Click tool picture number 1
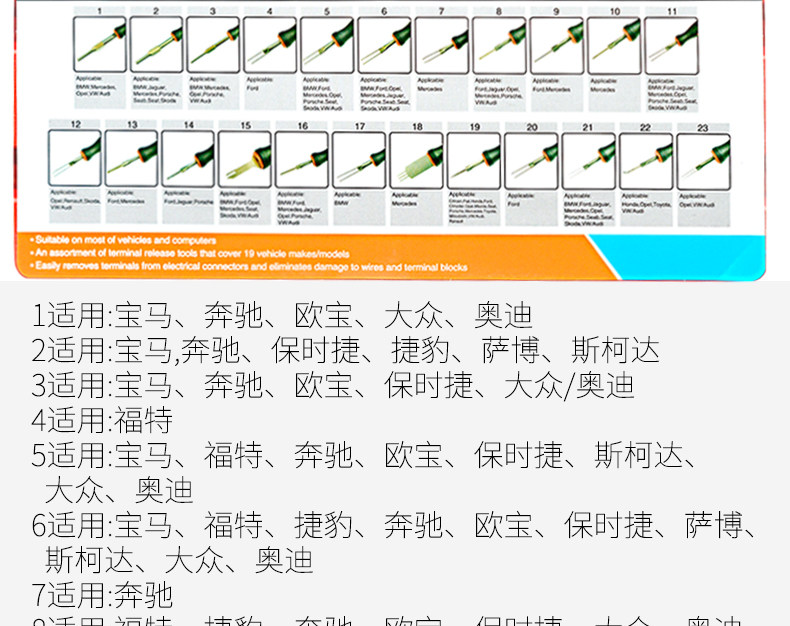The image size is (790, 626). [x=100, y=44]
